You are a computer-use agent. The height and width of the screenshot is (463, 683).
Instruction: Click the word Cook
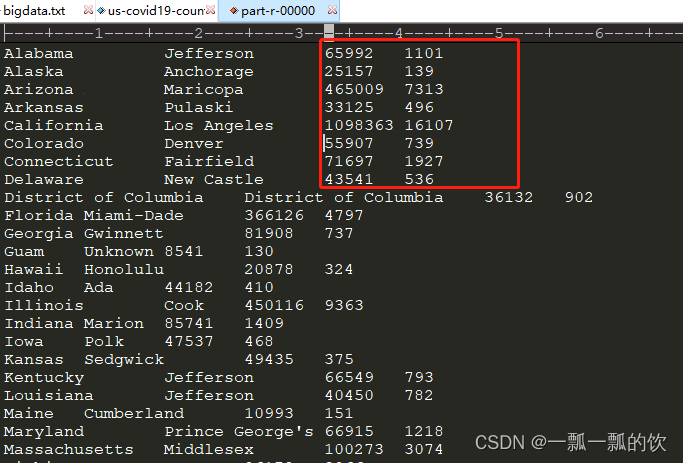[x=184, y=305]
